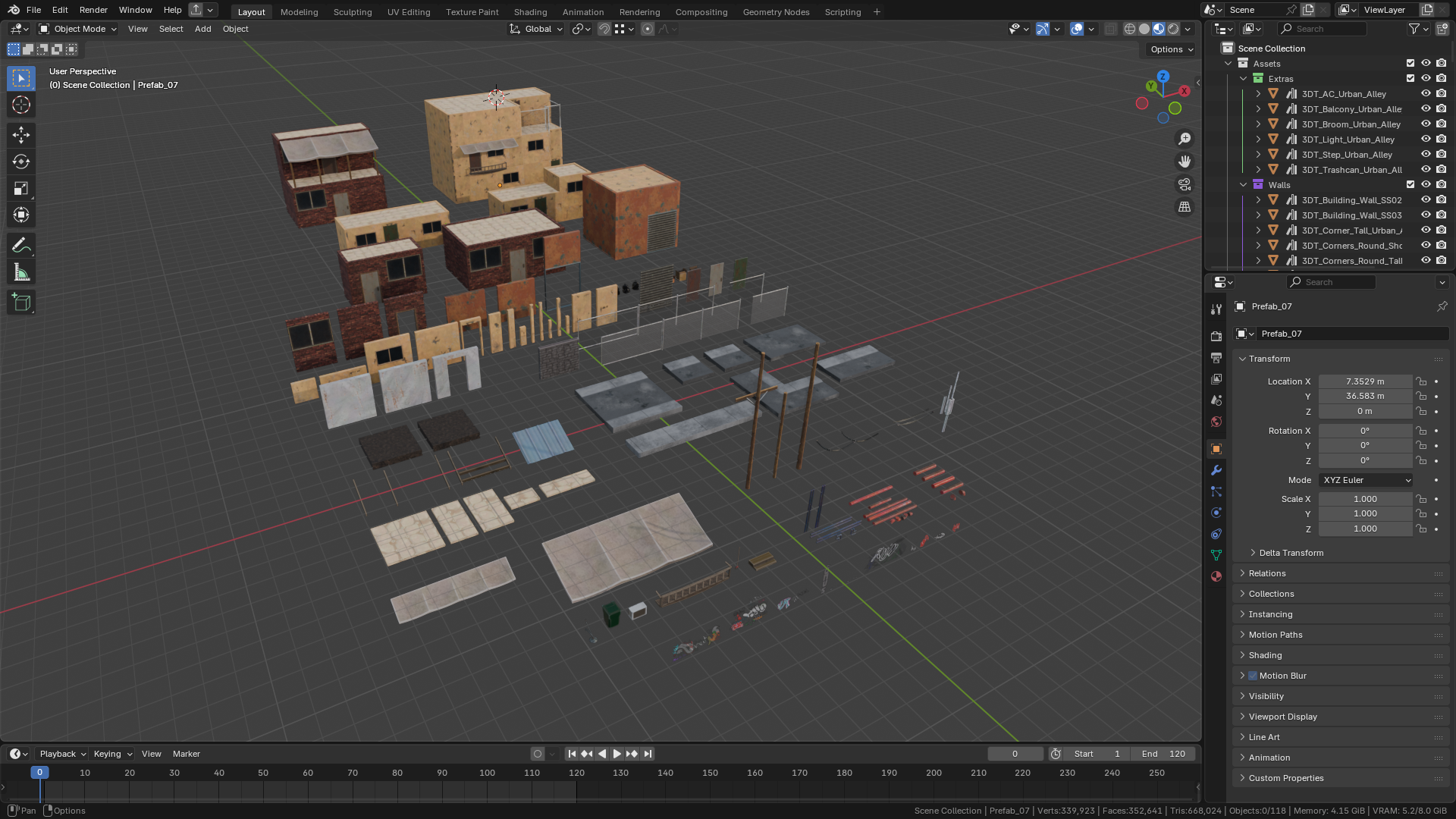Image resolution: width=1456 pixels, height=819 pixels.
Task: Click the Location X value field
Action: (1364, 381)
